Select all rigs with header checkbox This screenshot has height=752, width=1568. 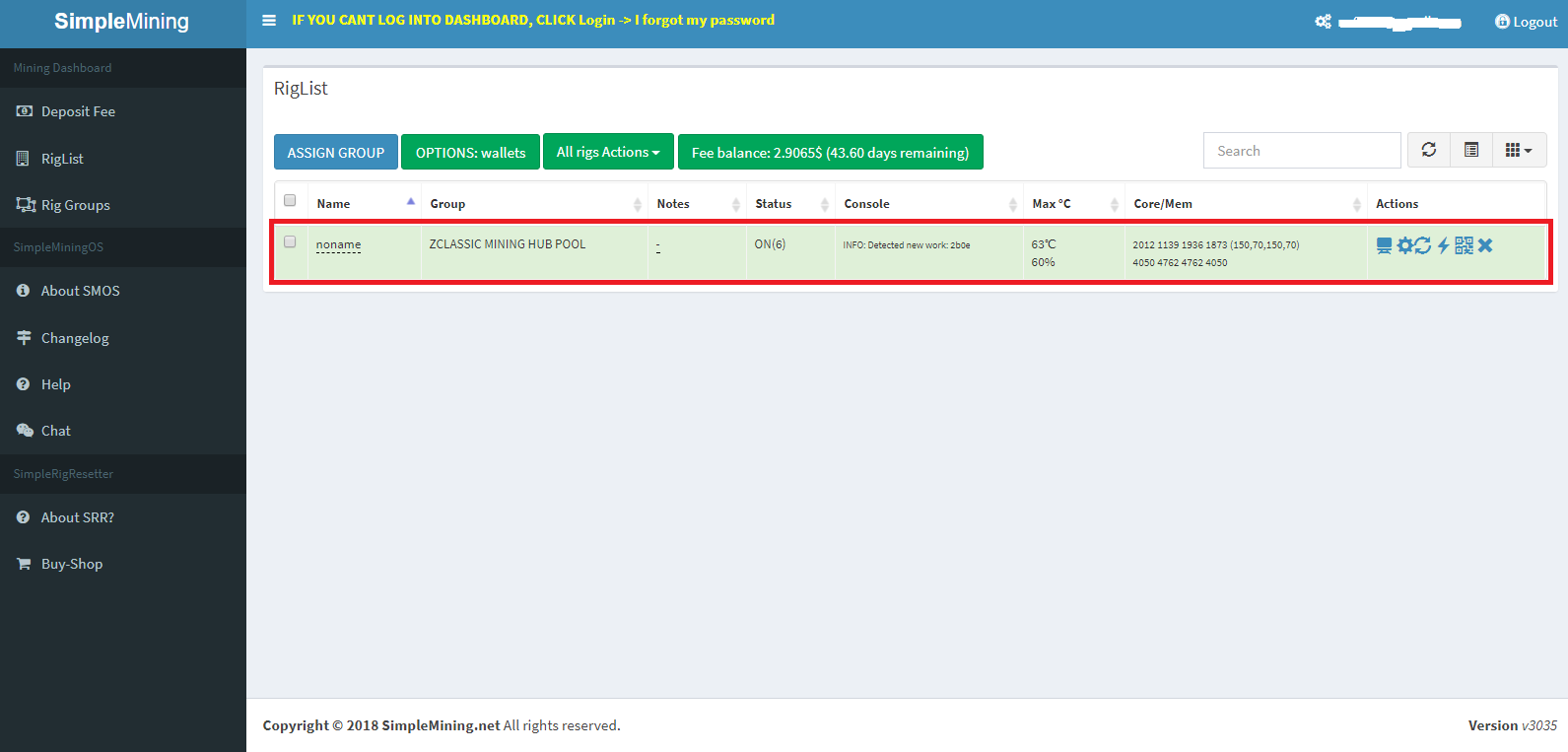pyautogui.click(x=290, y=200)
